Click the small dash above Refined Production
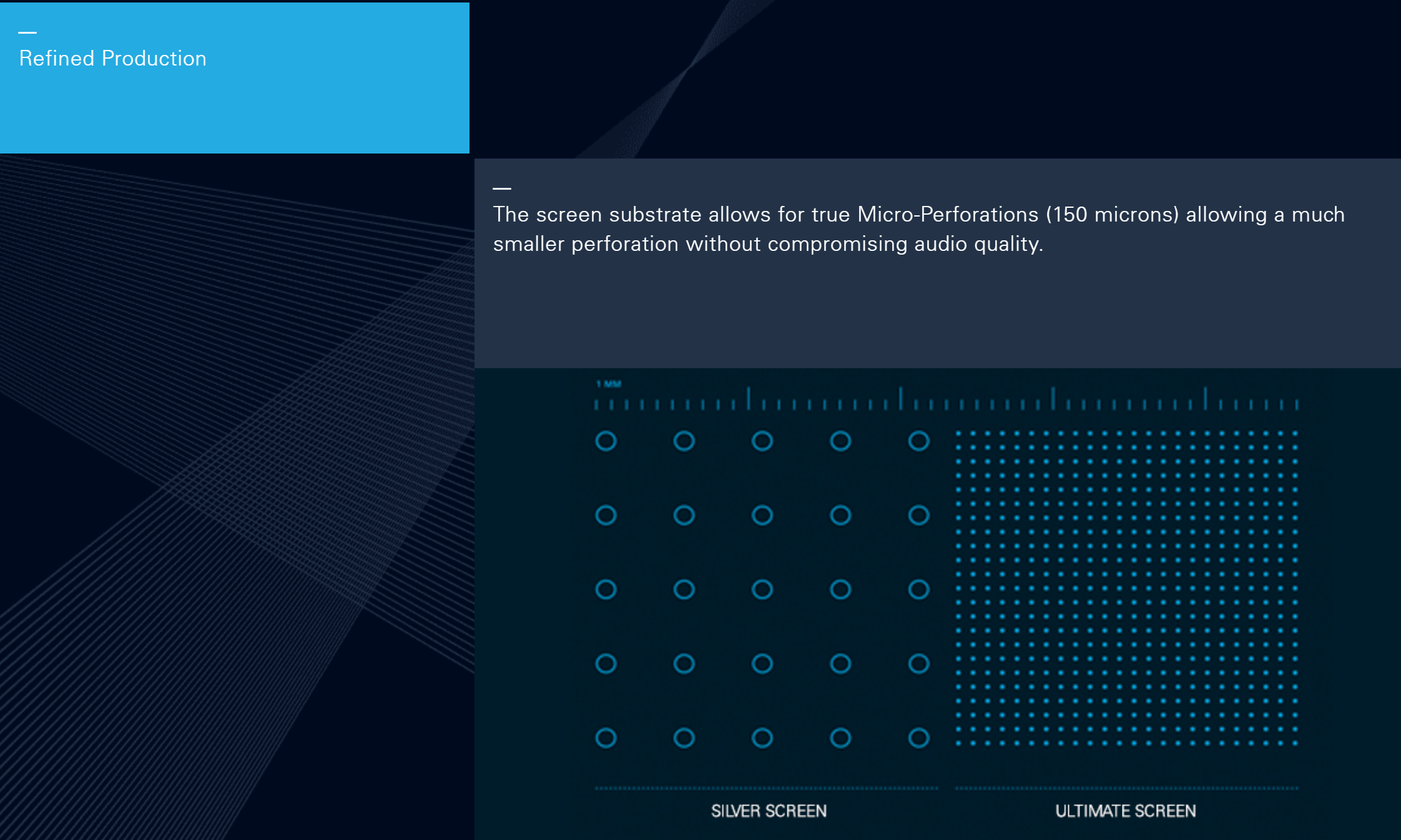Image resolution: width=1401 pixels, height=840 pixels. (27, 32)
